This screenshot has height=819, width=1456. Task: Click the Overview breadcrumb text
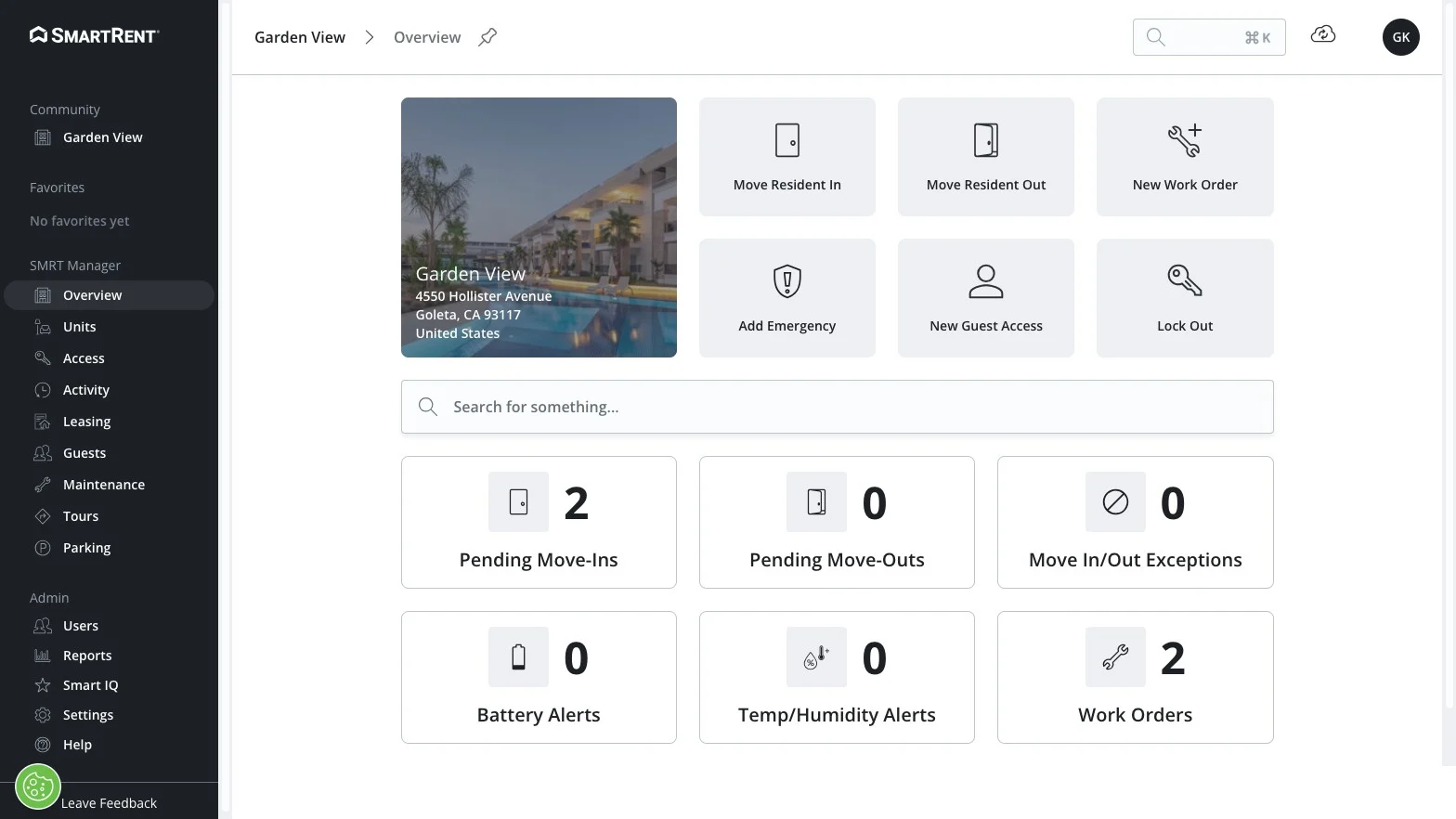pos(427,37)
